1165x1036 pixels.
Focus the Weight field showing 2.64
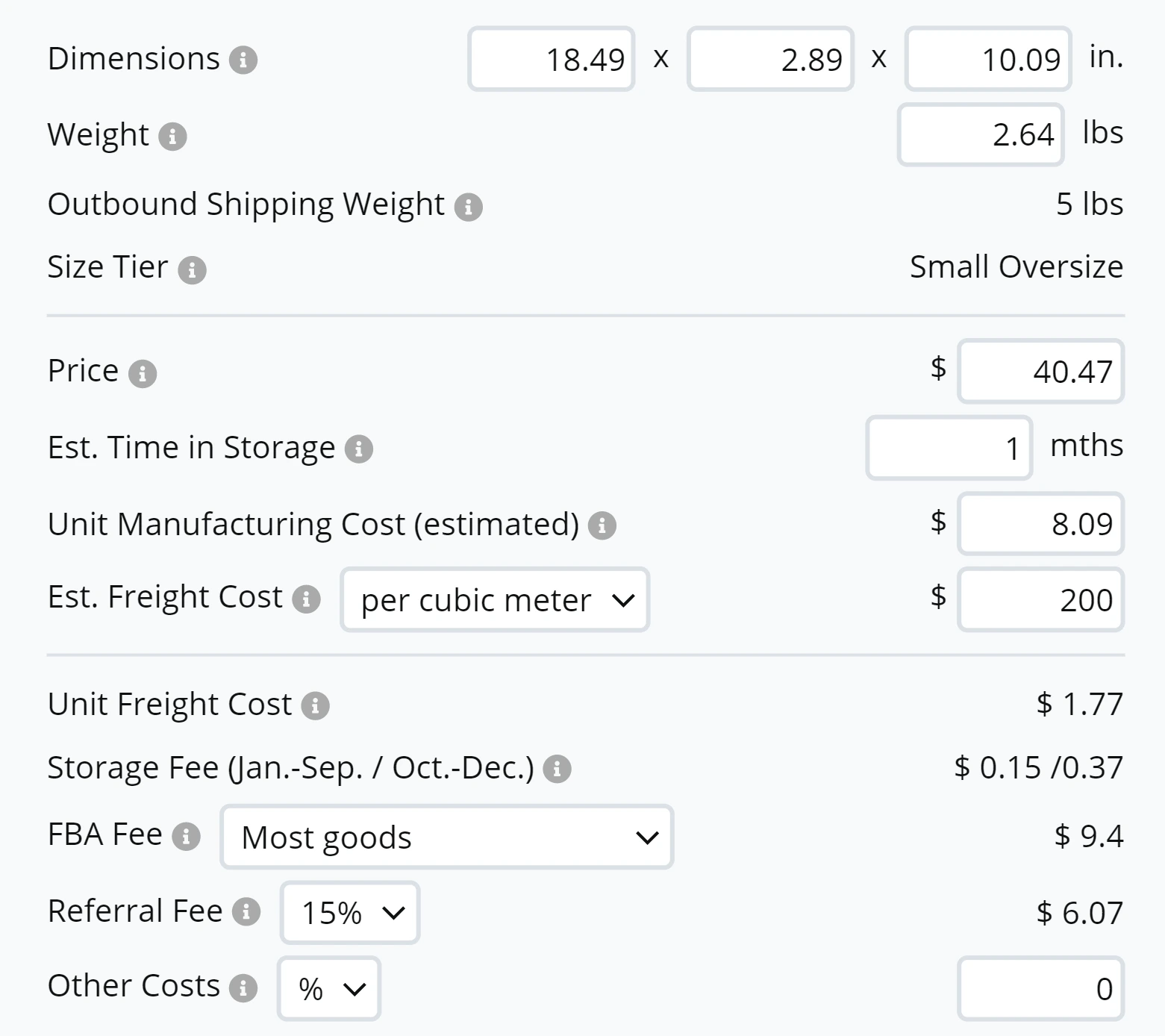(981, 135)
